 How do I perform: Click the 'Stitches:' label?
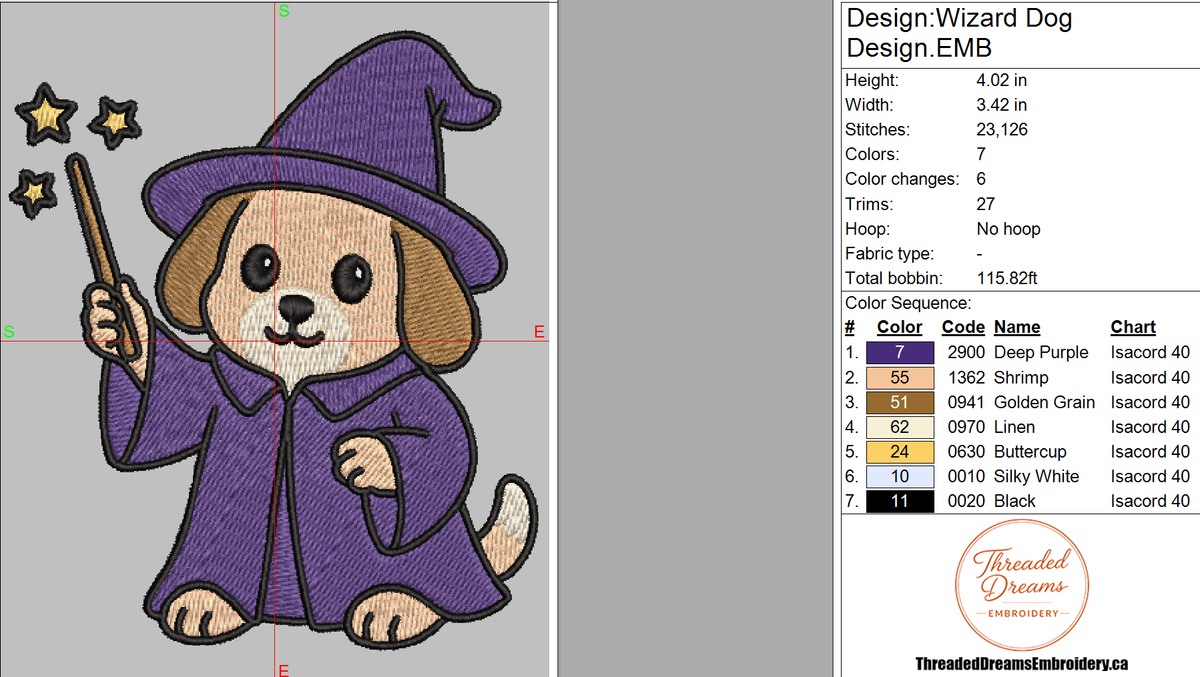click(x=877, y=130)
